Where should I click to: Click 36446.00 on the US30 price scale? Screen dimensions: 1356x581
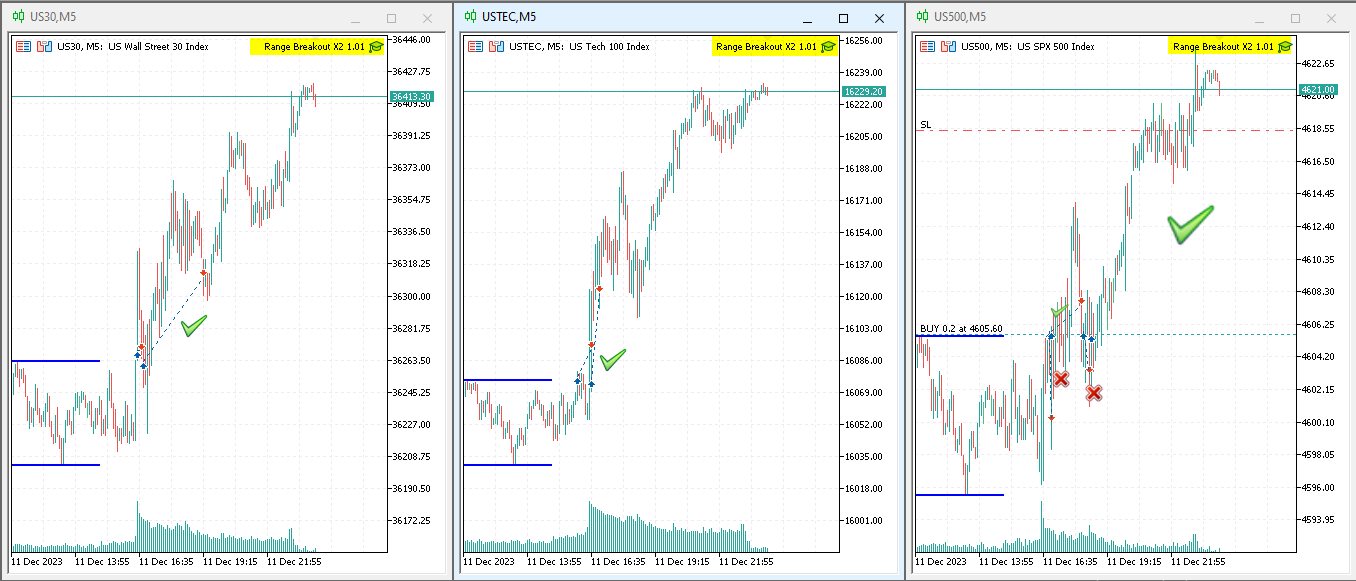[411, 39]
